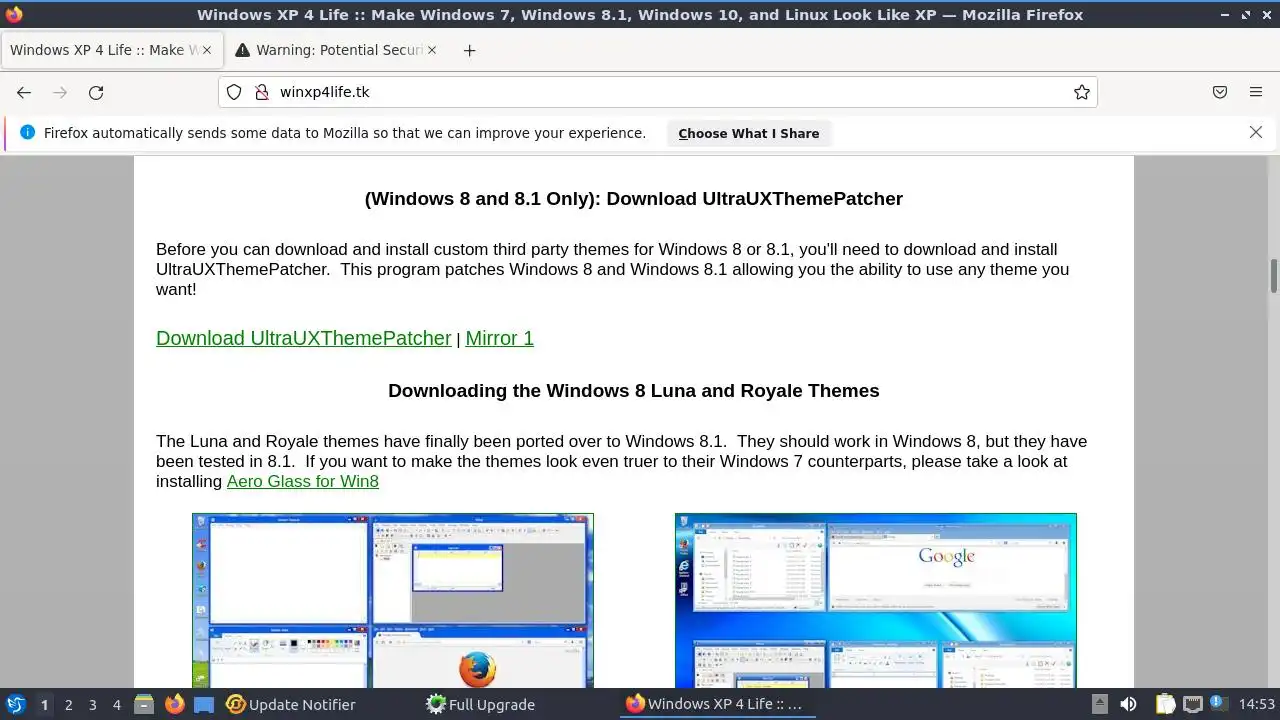This screenshot has width=1280, height=720.
Task: Close the Windows XP 4 Life tab
Action: click(x=206, y=50)
